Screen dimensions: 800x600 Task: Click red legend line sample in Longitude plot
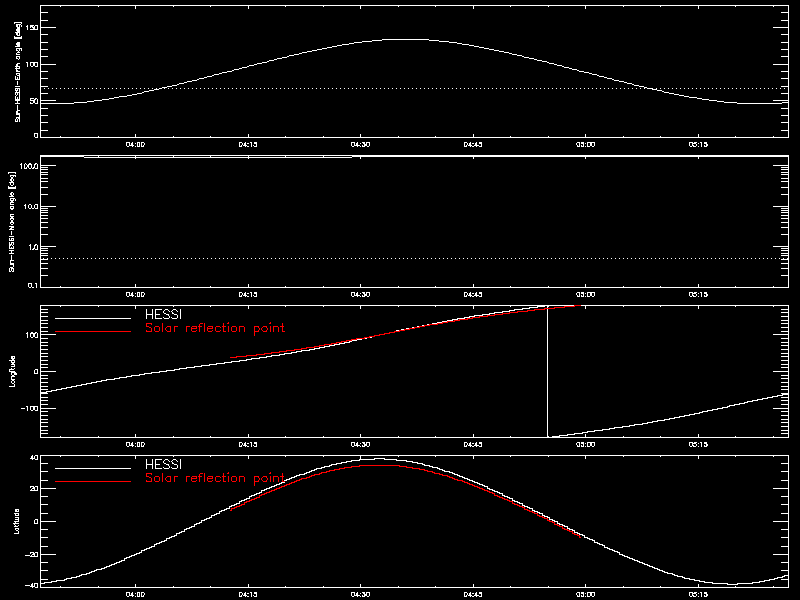tap(93, 332)
